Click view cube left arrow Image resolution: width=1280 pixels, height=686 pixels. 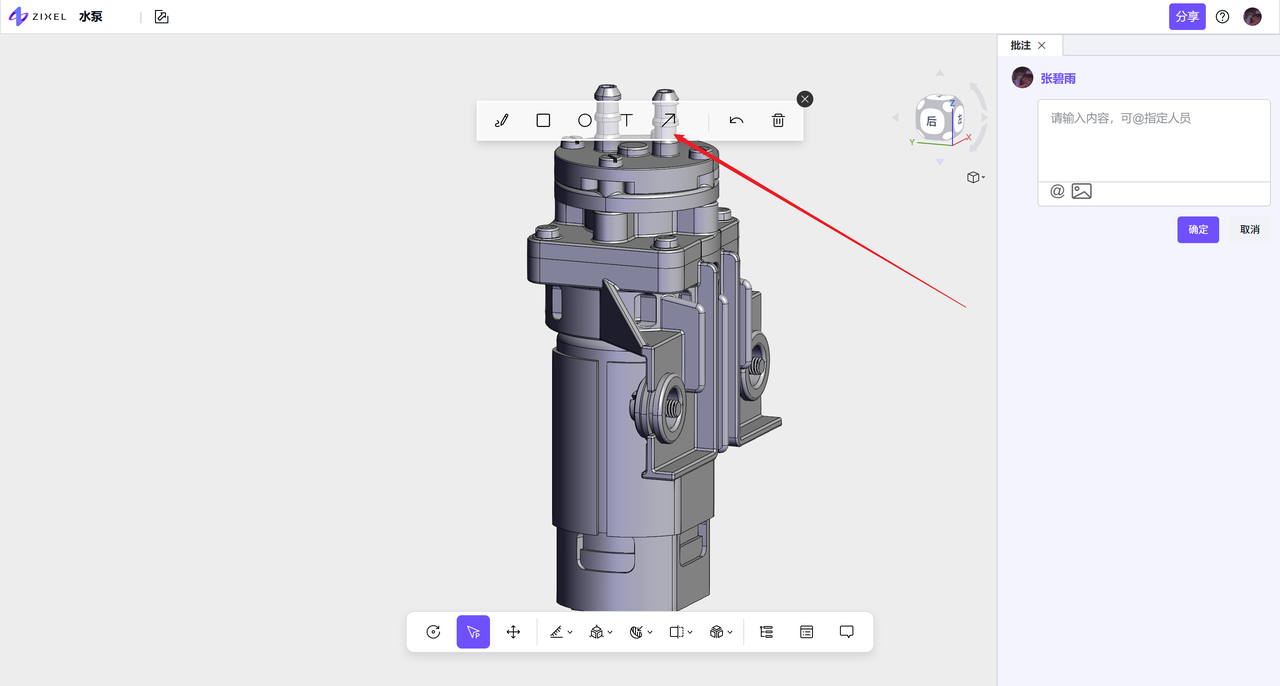(x=896, y=118)
